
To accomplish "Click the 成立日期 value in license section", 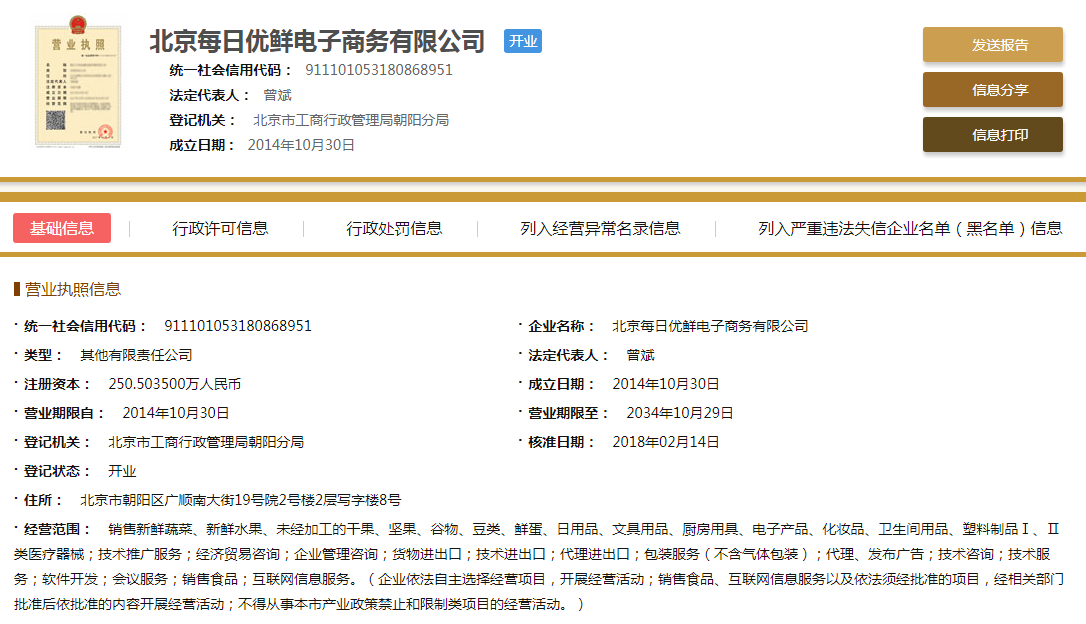I will tap(666, 384).
